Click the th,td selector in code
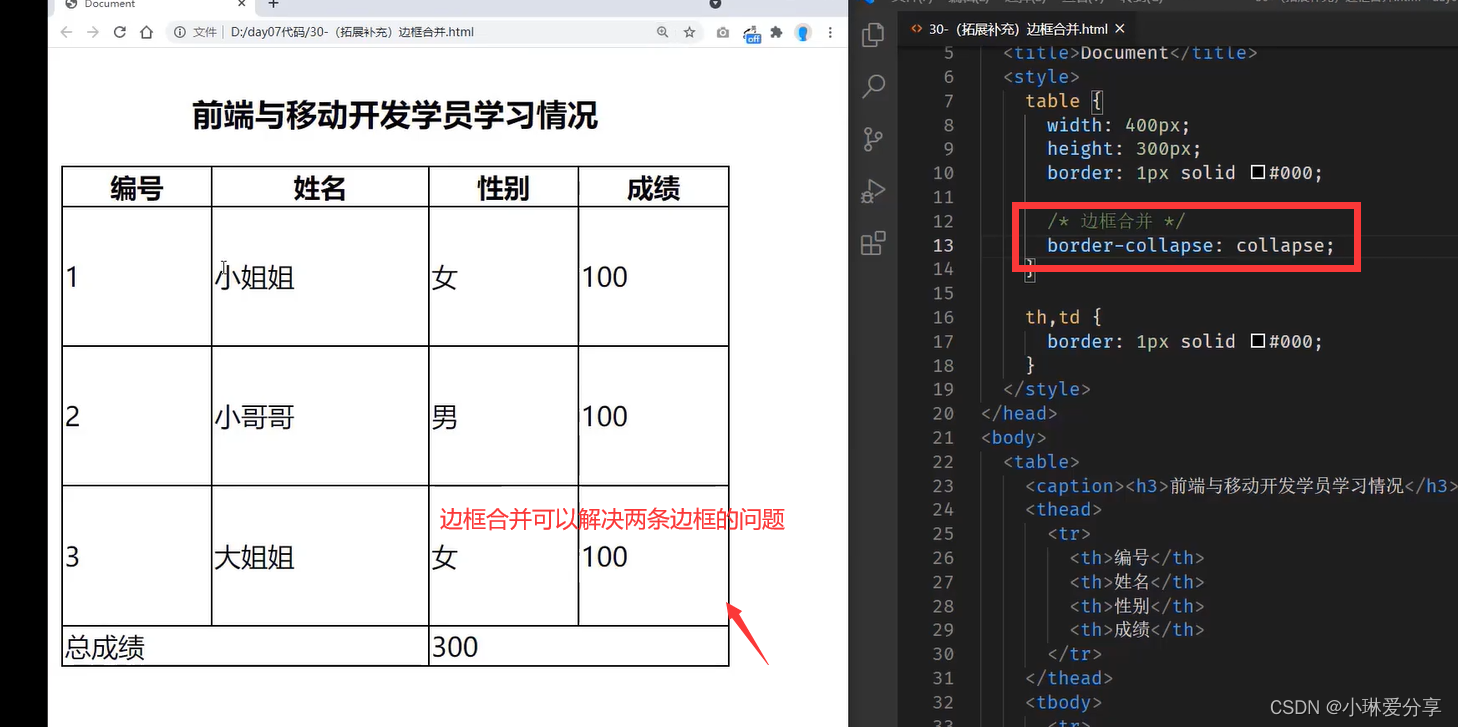Screen dimensions: 1458x727 tap(1053, 317)
